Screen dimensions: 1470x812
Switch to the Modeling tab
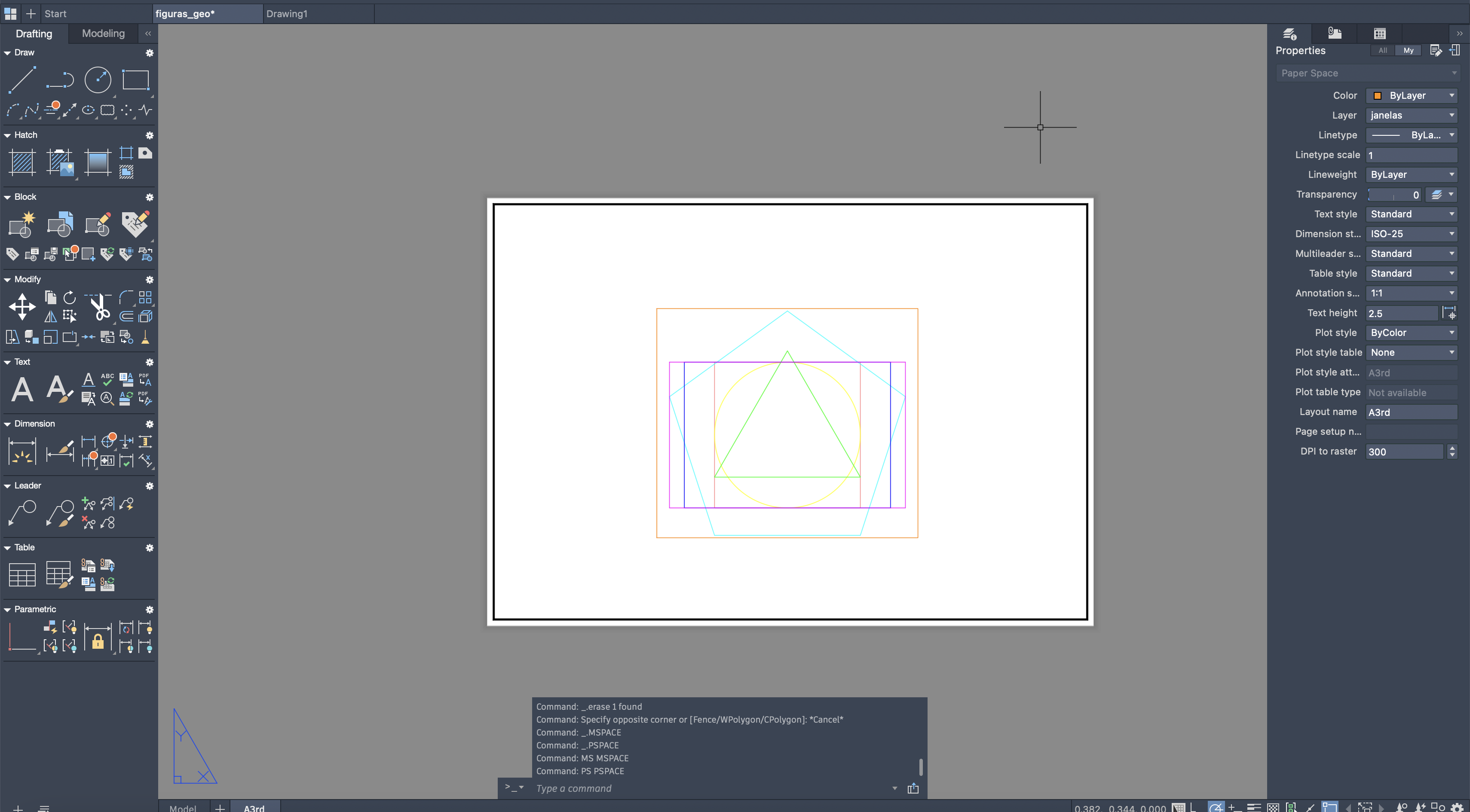[103, 34]
